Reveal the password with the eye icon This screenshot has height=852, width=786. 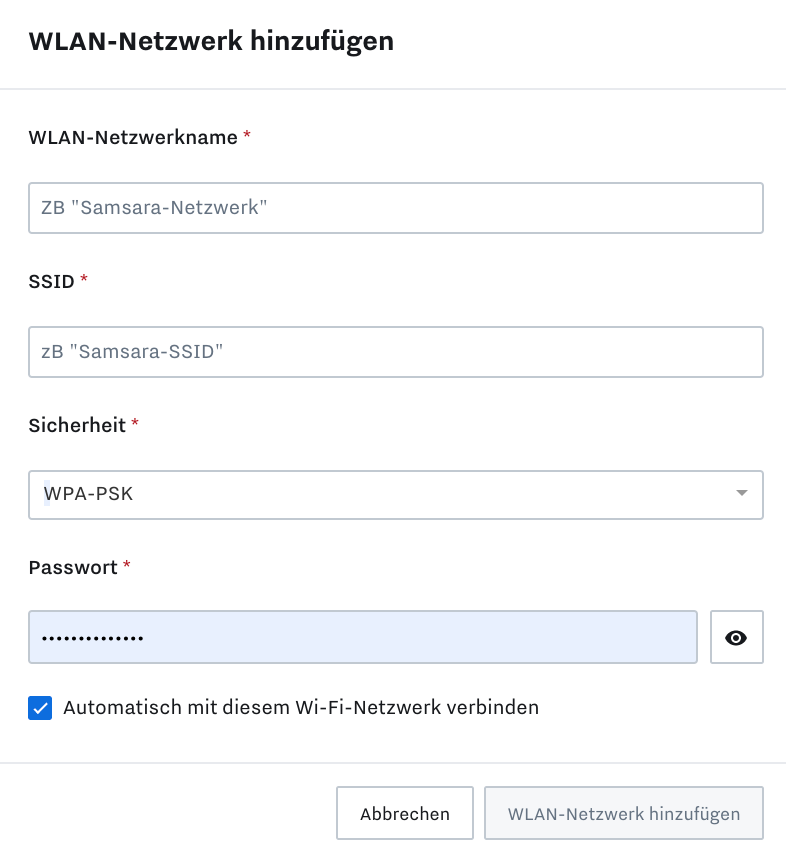[x=736, y=637]
